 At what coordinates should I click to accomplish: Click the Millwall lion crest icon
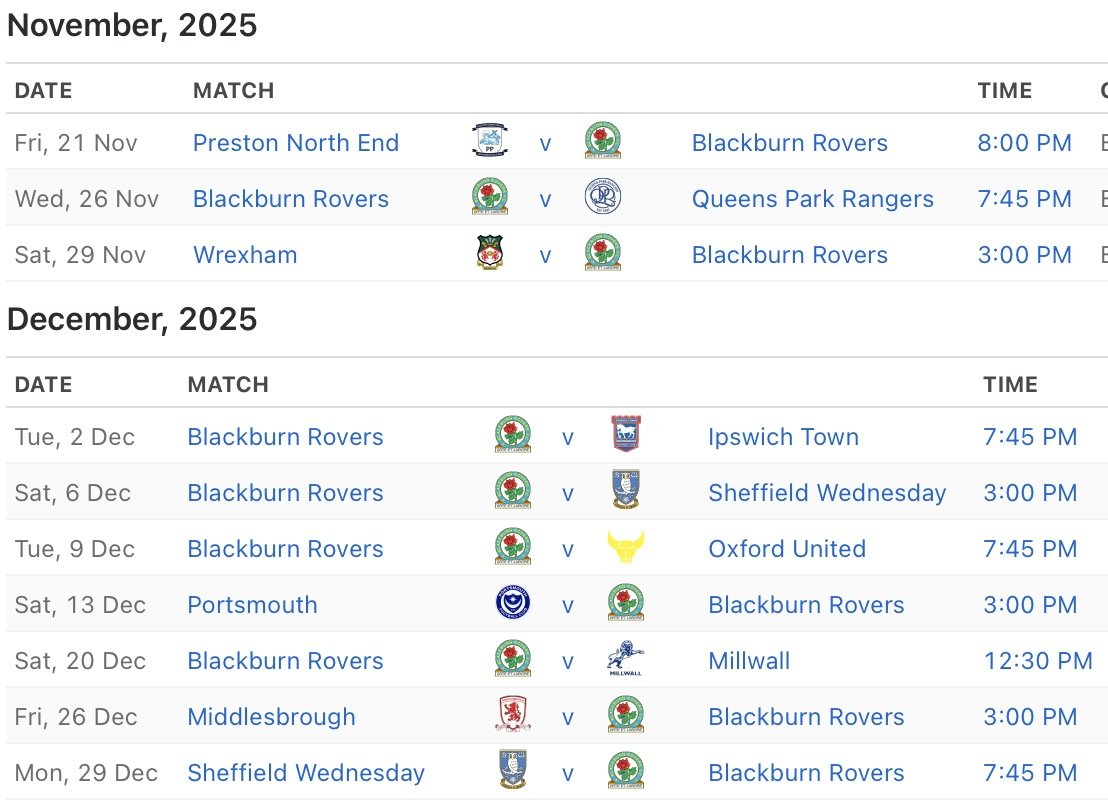(x=625, y=660)
